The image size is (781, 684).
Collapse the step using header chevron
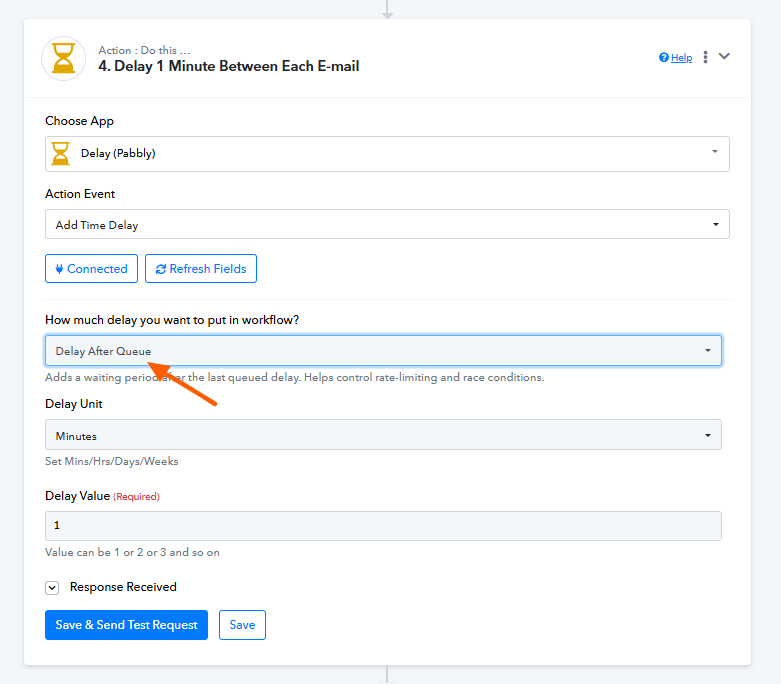click(x=725, y=57)
